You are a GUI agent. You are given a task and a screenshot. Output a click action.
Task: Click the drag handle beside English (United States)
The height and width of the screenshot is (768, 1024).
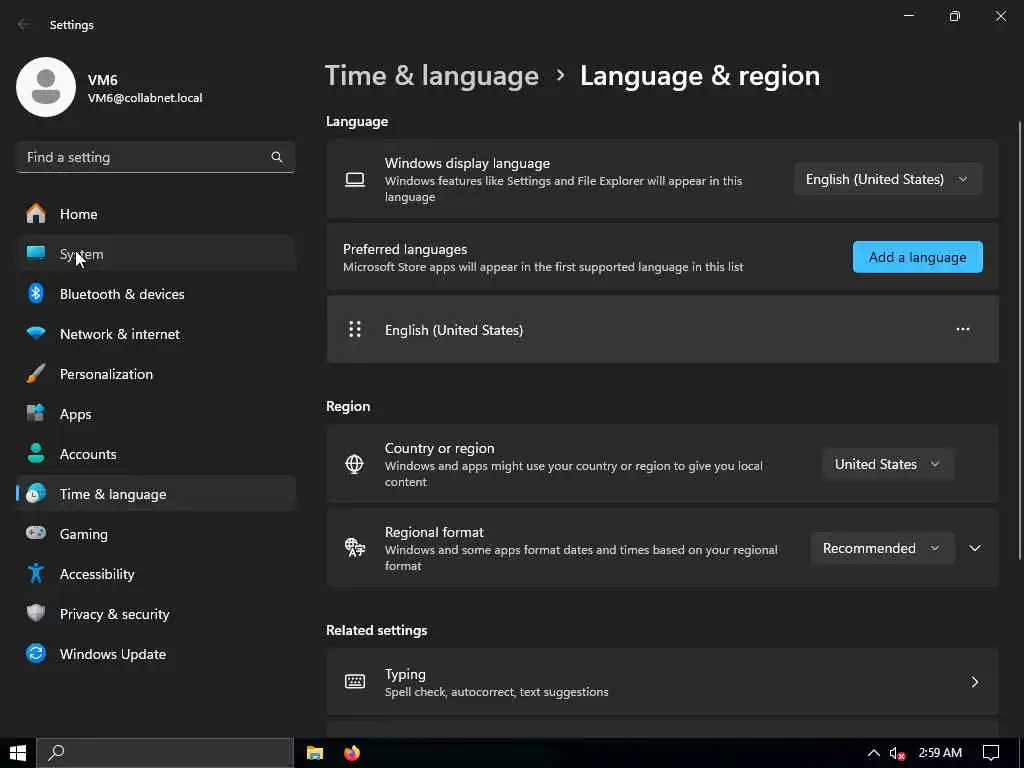(x=355, y=329)
